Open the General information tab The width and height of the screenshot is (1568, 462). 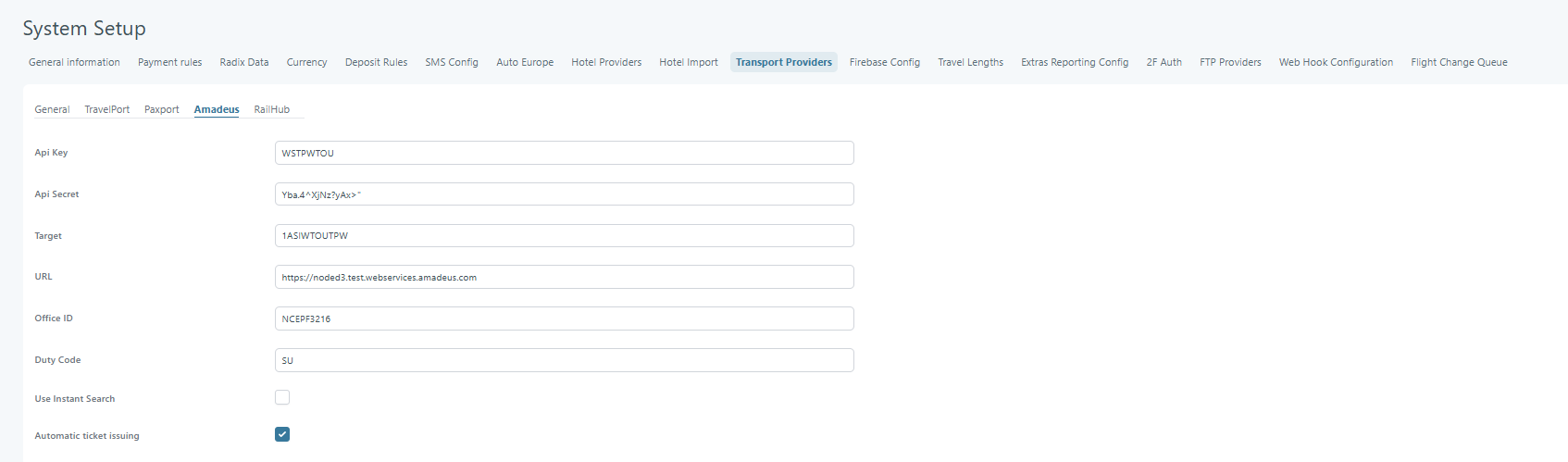[x=74, y=62]
